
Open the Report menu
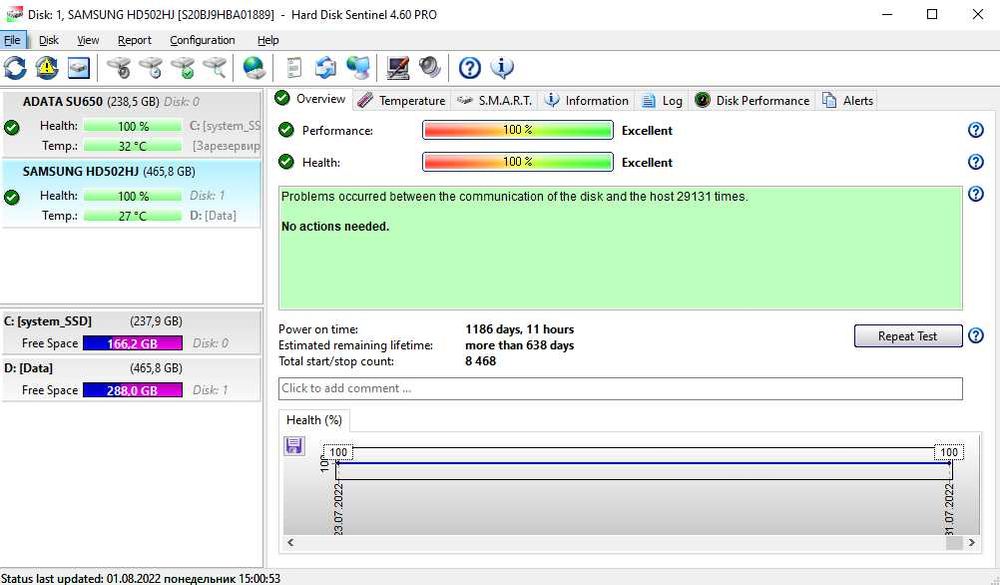tap(135, 40)
